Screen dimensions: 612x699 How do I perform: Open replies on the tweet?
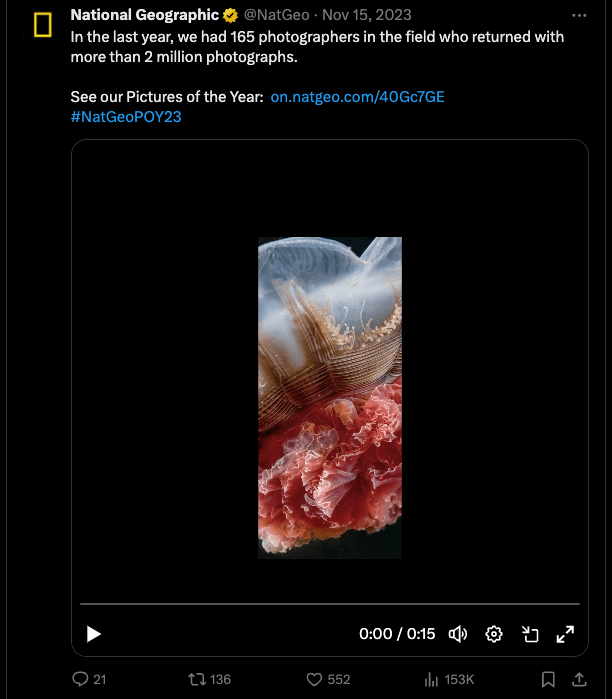[89, 679]
